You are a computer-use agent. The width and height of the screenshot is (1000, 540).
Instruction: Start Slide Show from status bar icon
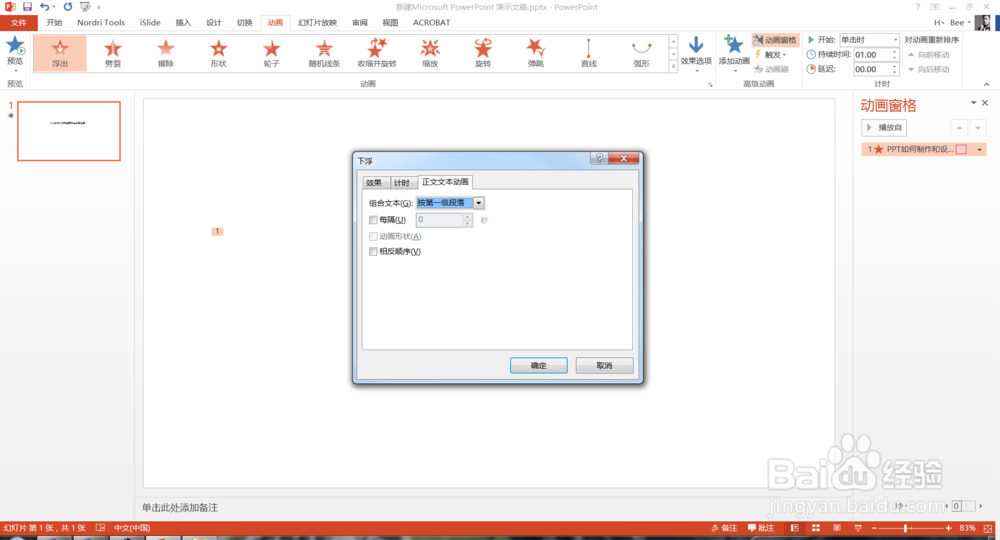(858, 528)
